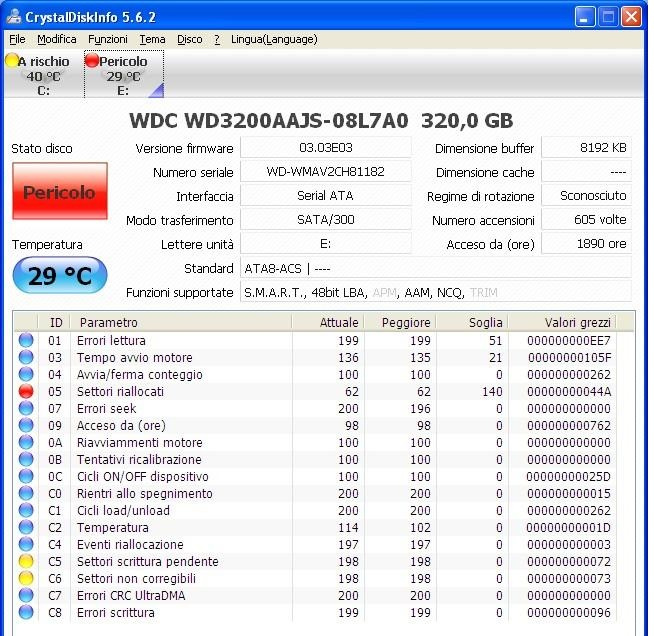The width and height of the screenshot is (654, 636).
Task: Click the Standard field ATA8-ACS
Action: click(436, 268)
